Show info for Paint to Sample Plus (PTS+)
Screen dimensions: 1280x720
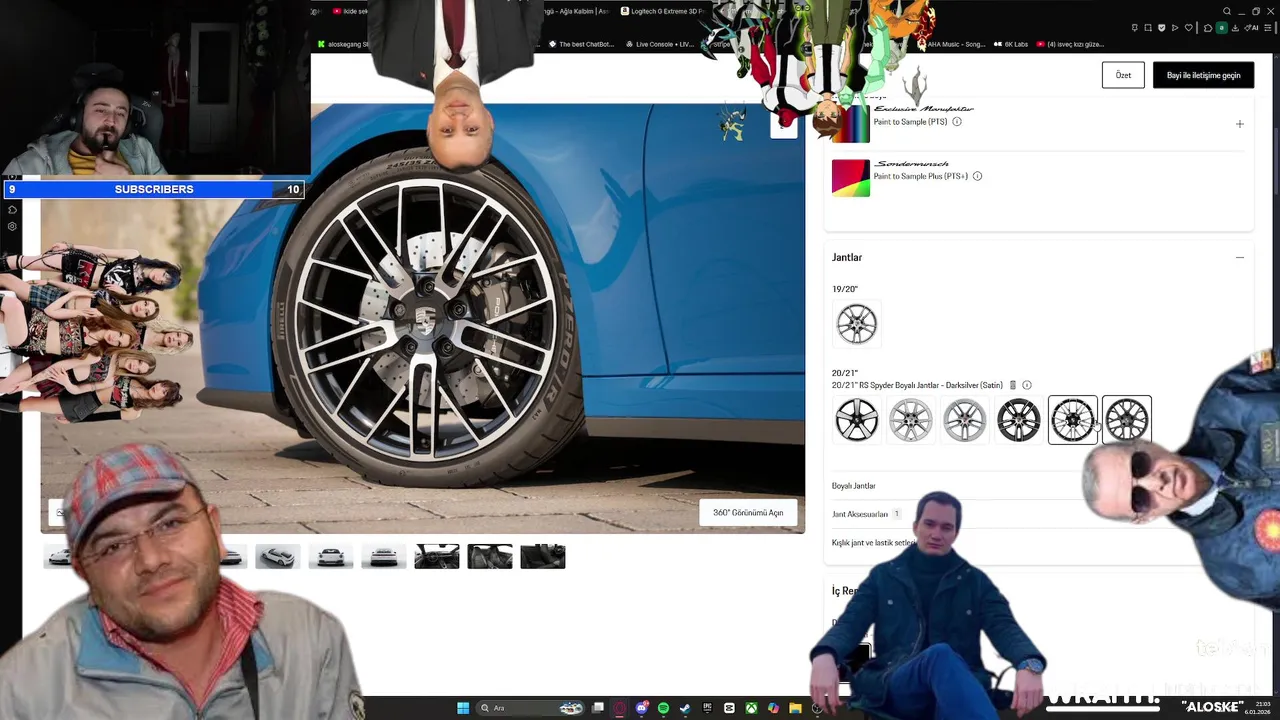[x=977, y=176]
